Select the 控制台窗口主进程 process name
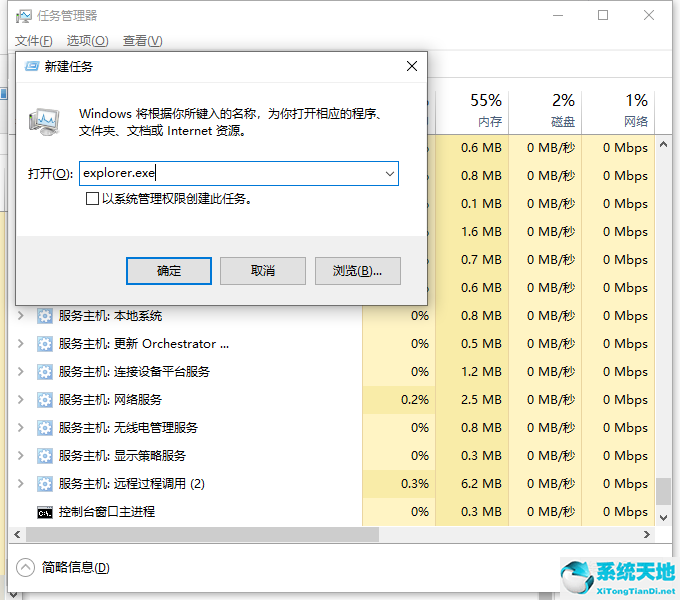 pos(107,512)
